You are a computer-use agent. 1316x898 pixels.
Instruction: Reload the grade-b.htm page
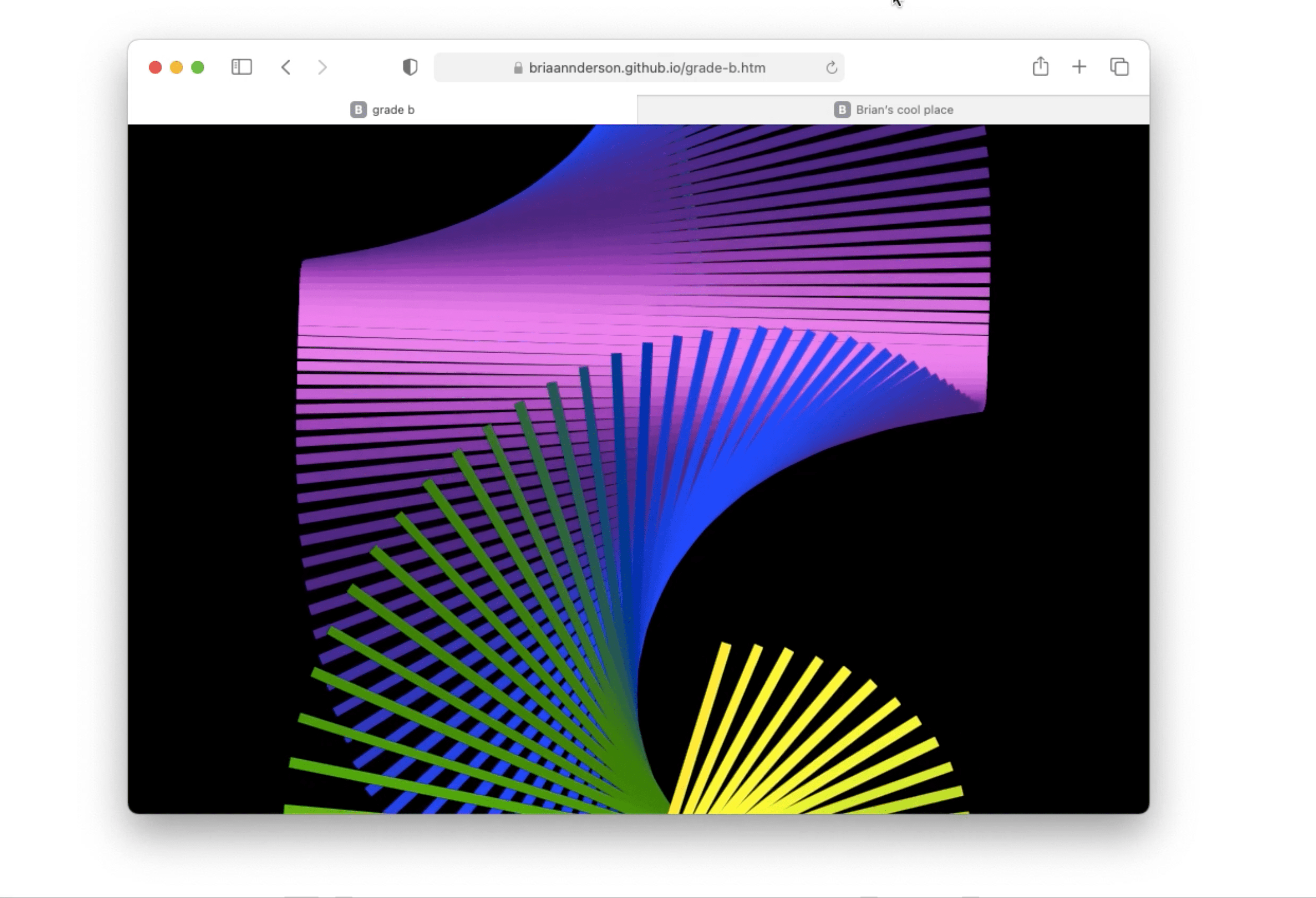pos(831,68)
